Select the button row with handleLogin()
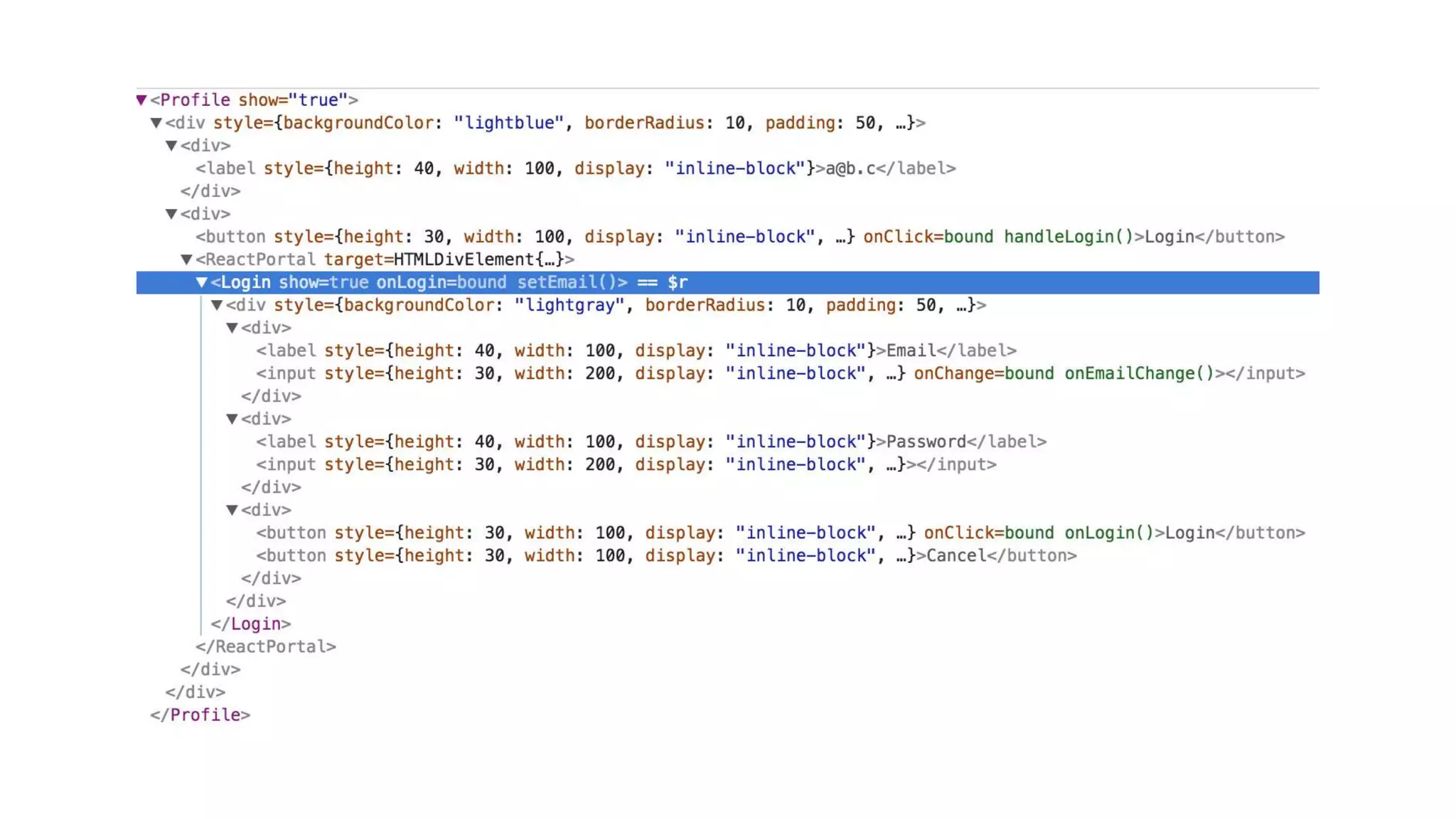This screenshot has width=1456, height=819. tap(740, 237)
